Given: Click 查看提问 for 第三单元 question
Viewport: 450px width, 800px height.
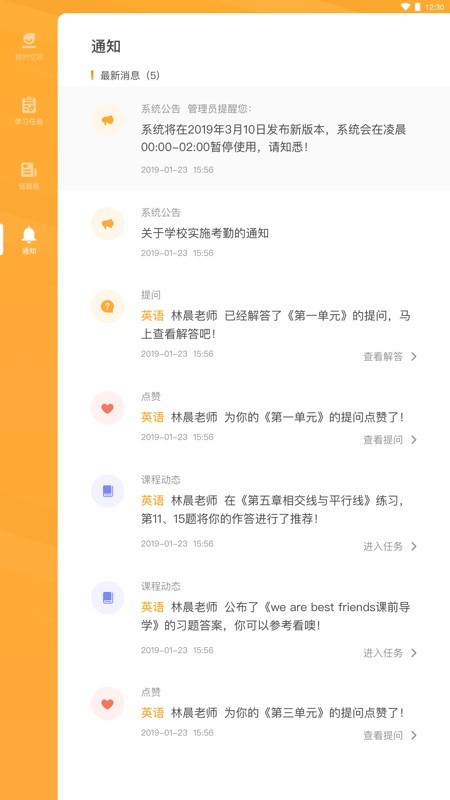Looking at the screenshot, I should pos(383,736).
